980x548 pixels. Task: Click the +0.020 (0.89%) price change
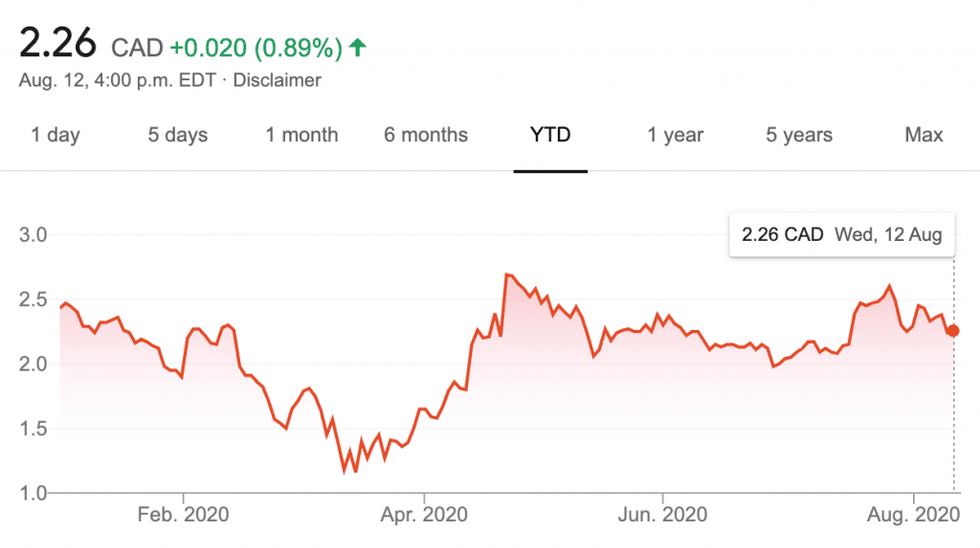tap(256, 47)
